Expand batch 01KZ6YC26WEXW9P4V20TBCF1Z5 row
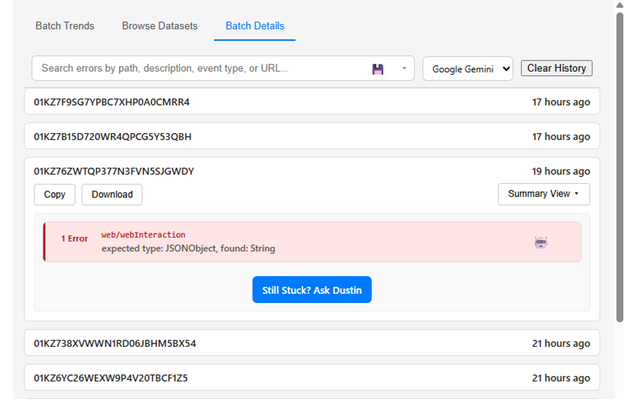Image resolution: width=640 pixels, height=400 pixels. (x=312, y=378)
